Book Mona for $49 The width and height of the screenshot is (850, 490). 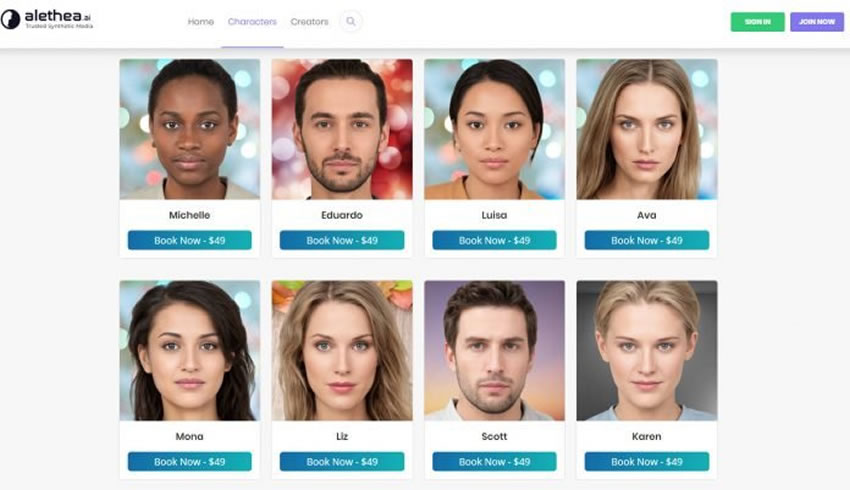click(x=190, y=462)
